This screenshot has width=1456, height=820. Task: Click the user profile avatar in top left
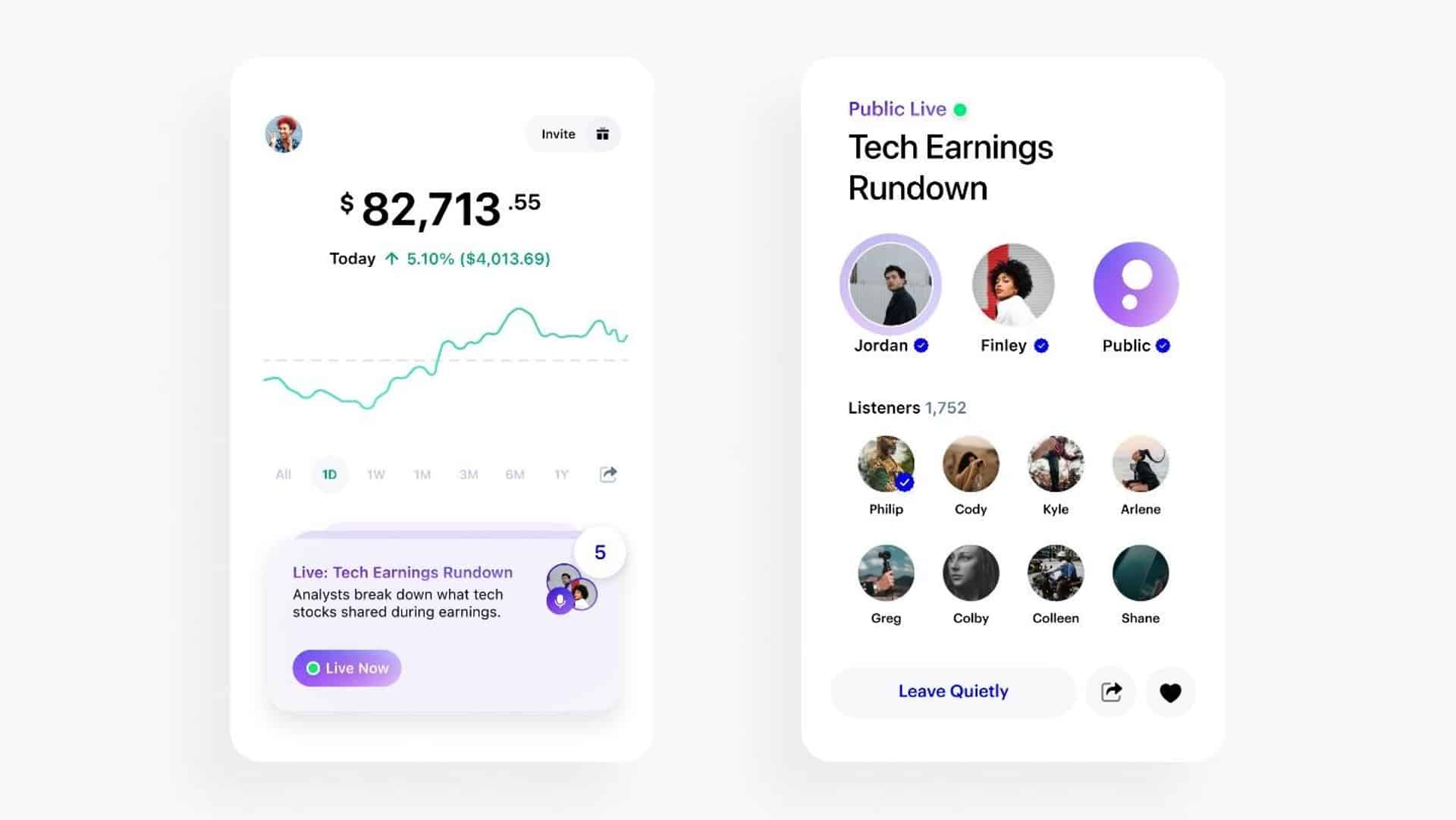point(284,133)
